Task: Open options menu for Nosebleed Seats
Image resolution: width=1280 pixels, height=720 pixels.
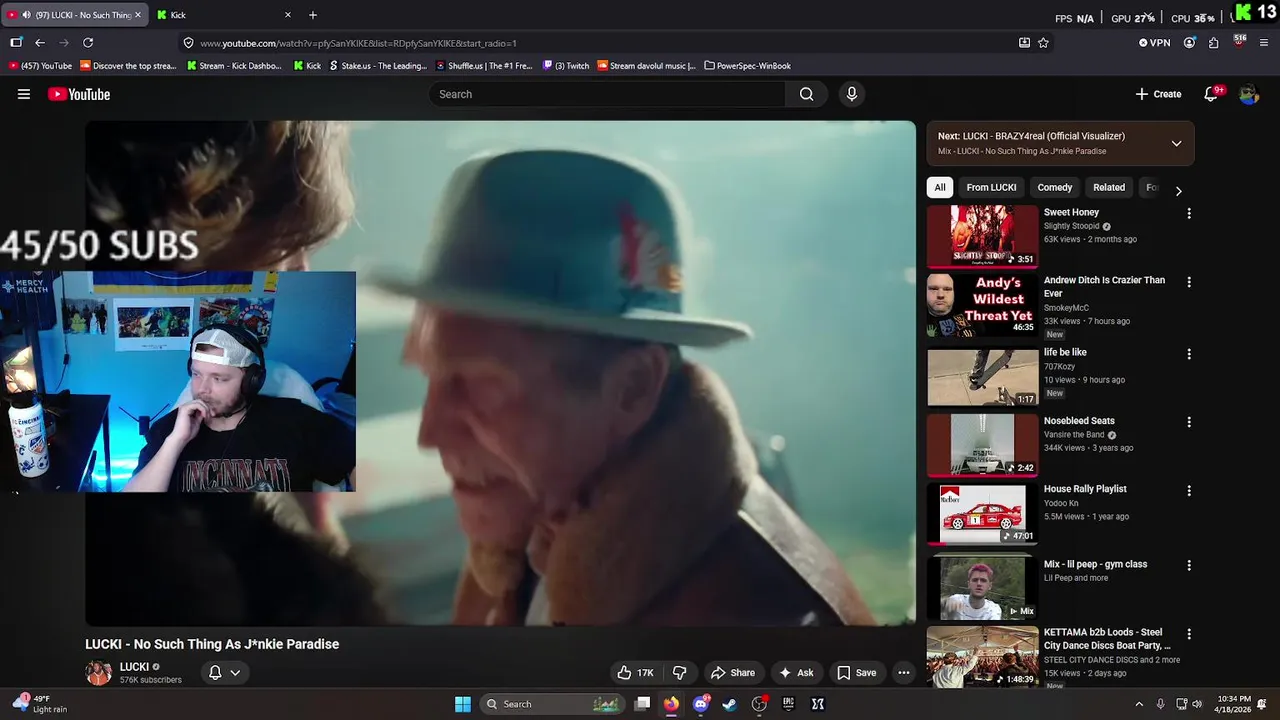Action: 1189,422
